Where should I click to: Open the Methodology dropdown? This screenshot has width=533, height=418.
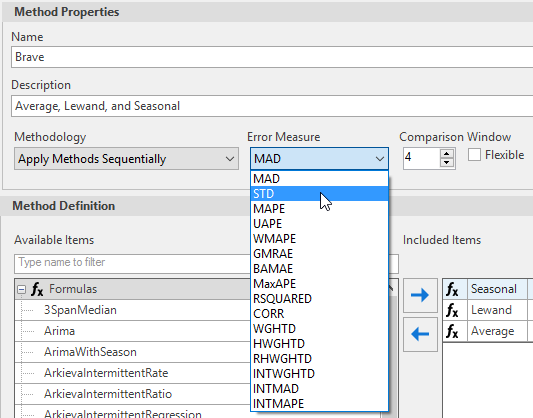click(126, 159)
